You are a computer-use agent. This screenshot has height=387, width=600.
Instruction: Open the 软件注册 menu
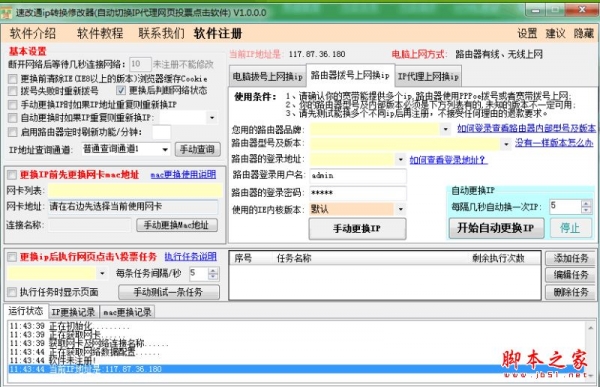pyautogui.click(x=218, y=34)
